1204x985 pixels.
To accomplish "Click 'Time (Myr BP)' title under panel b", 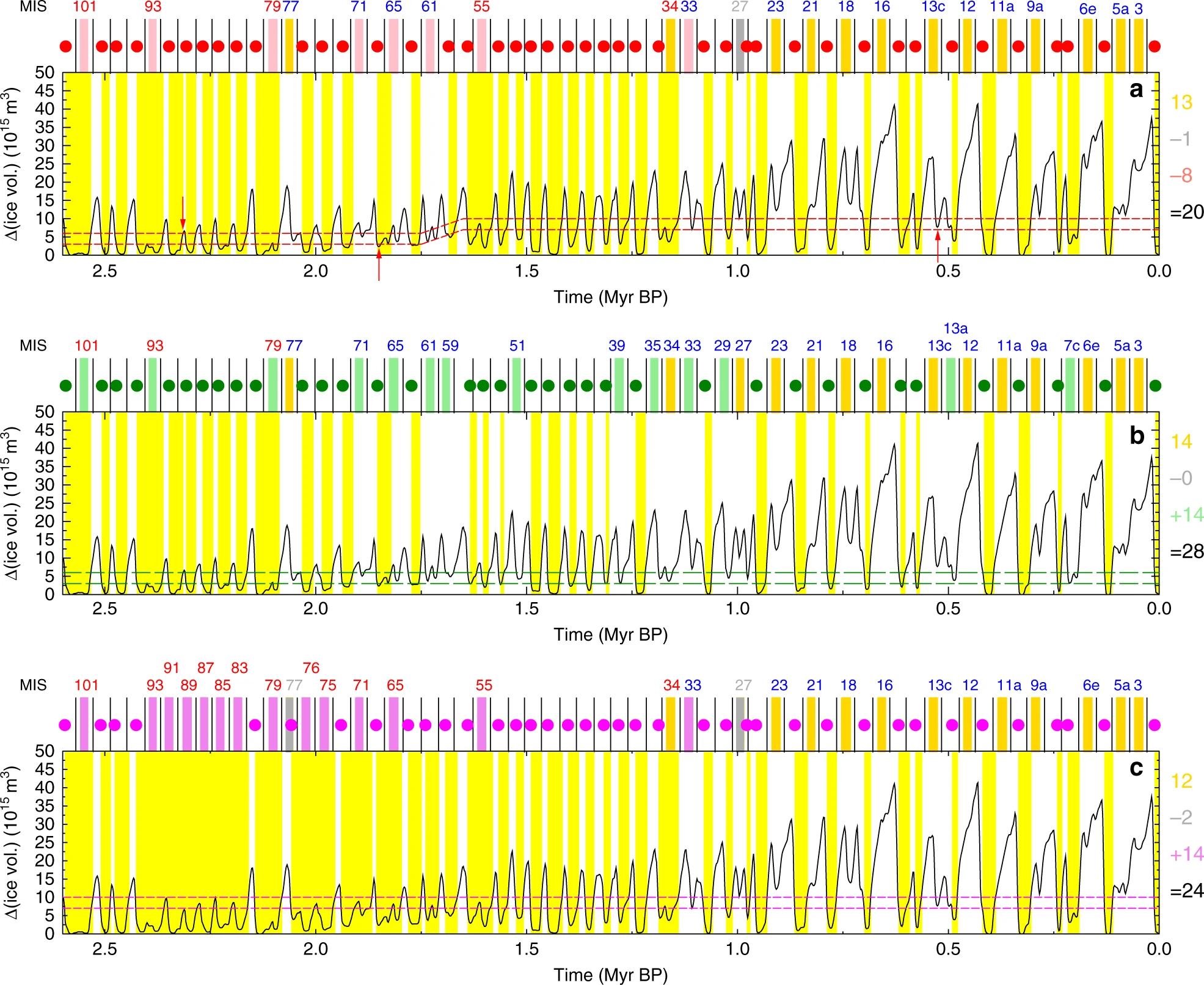I will 610,634.
